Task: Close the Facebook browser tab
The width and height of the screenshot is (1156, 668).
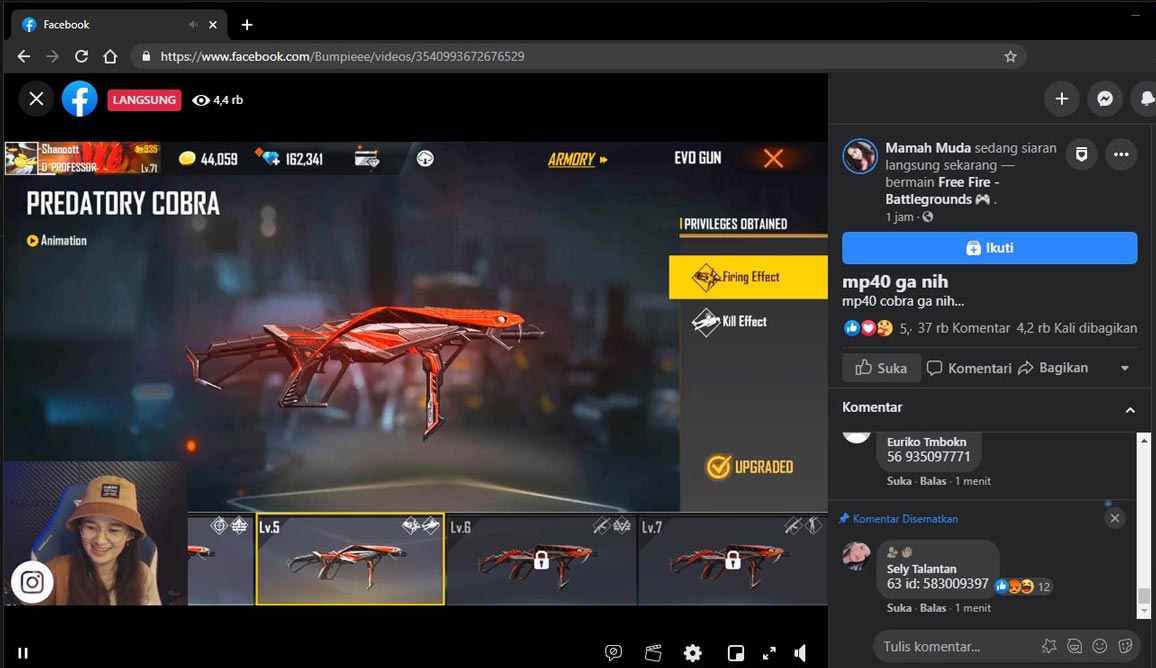Action: (x=212, y=25)
